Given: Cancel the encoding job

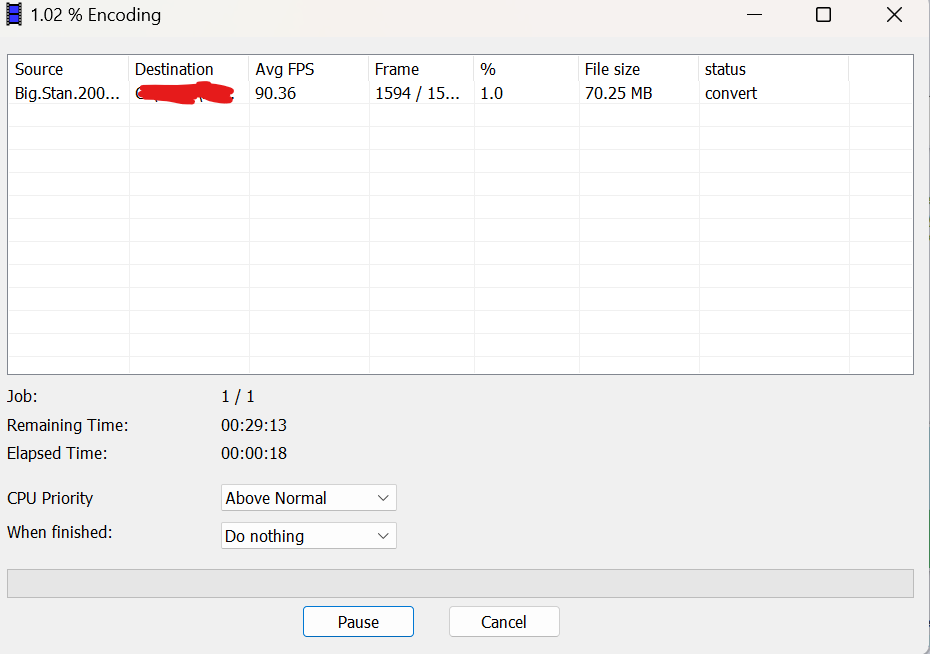Looking at the screenshot, I should 503,622.
